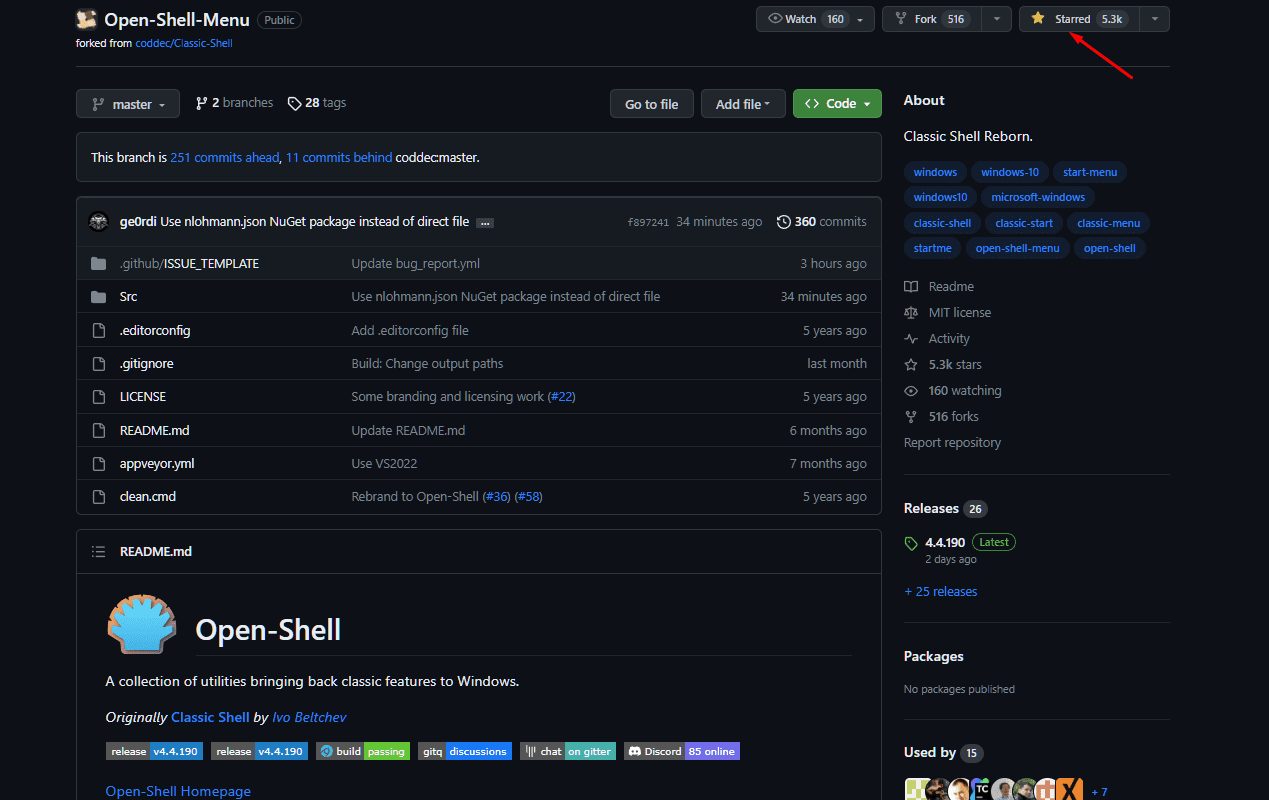This screenshot has height=800, width=1269.
Task: Click the file icon beside LICENSE
Action: coord(98,397)
